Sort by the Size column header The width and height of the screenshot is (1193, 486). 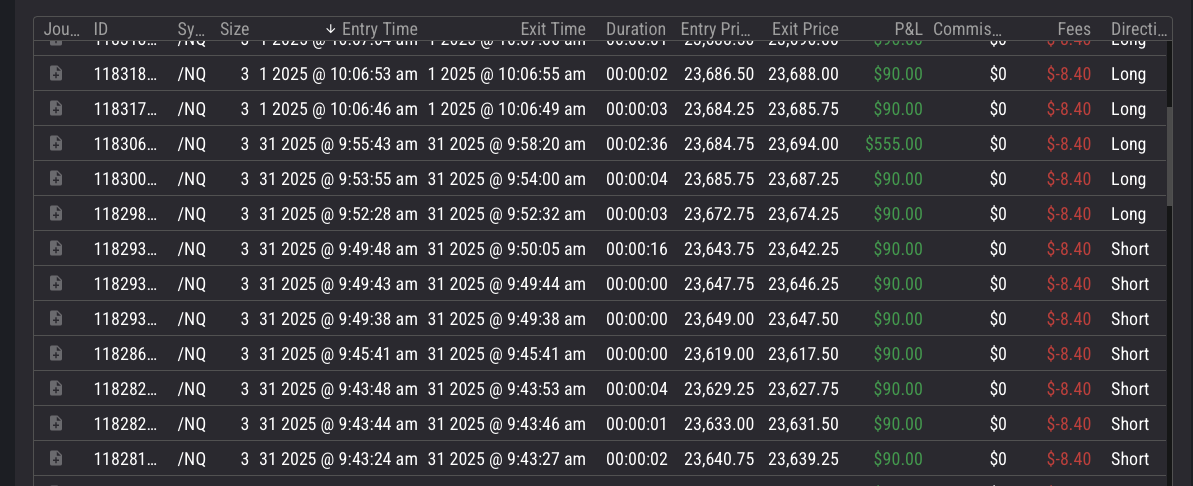(234, 29)
